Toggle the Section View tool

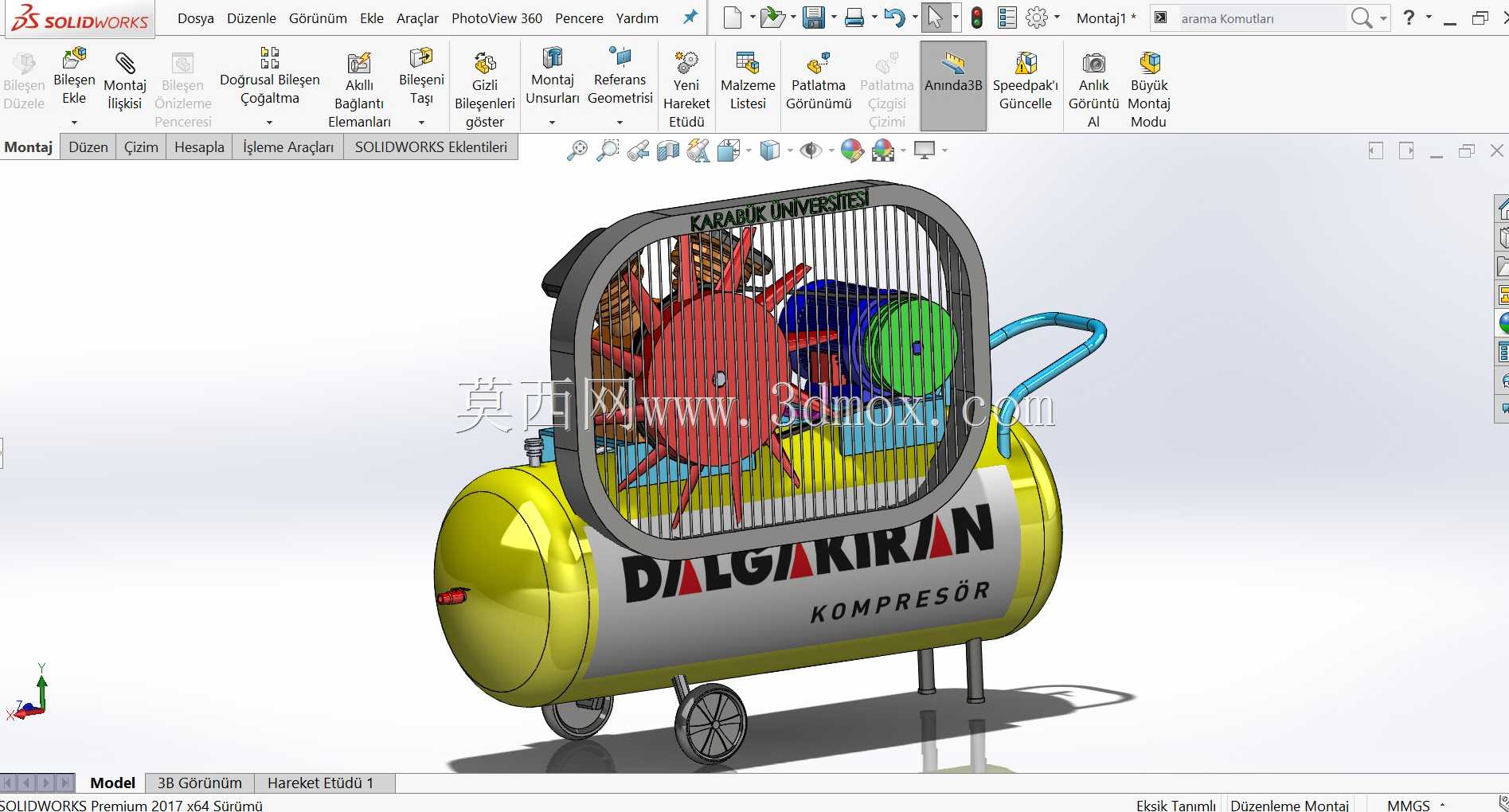[668, 150]
